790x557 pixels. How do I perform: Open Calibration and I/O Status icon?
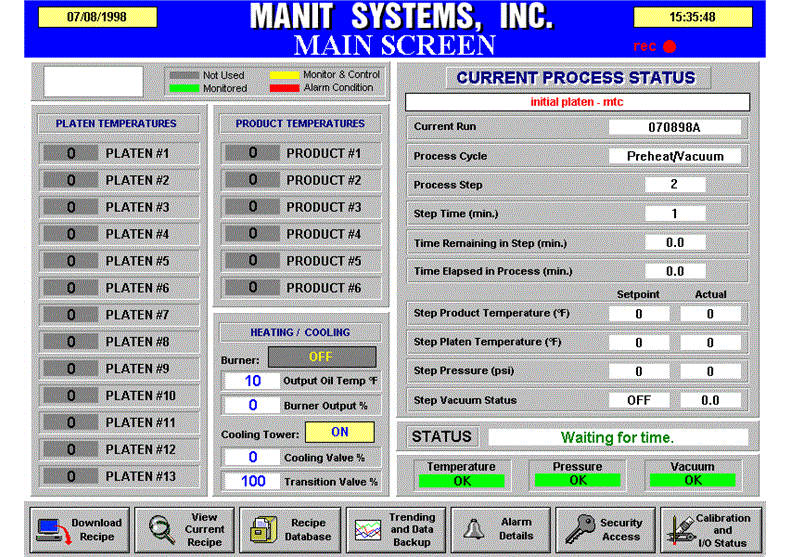point(680,529)
